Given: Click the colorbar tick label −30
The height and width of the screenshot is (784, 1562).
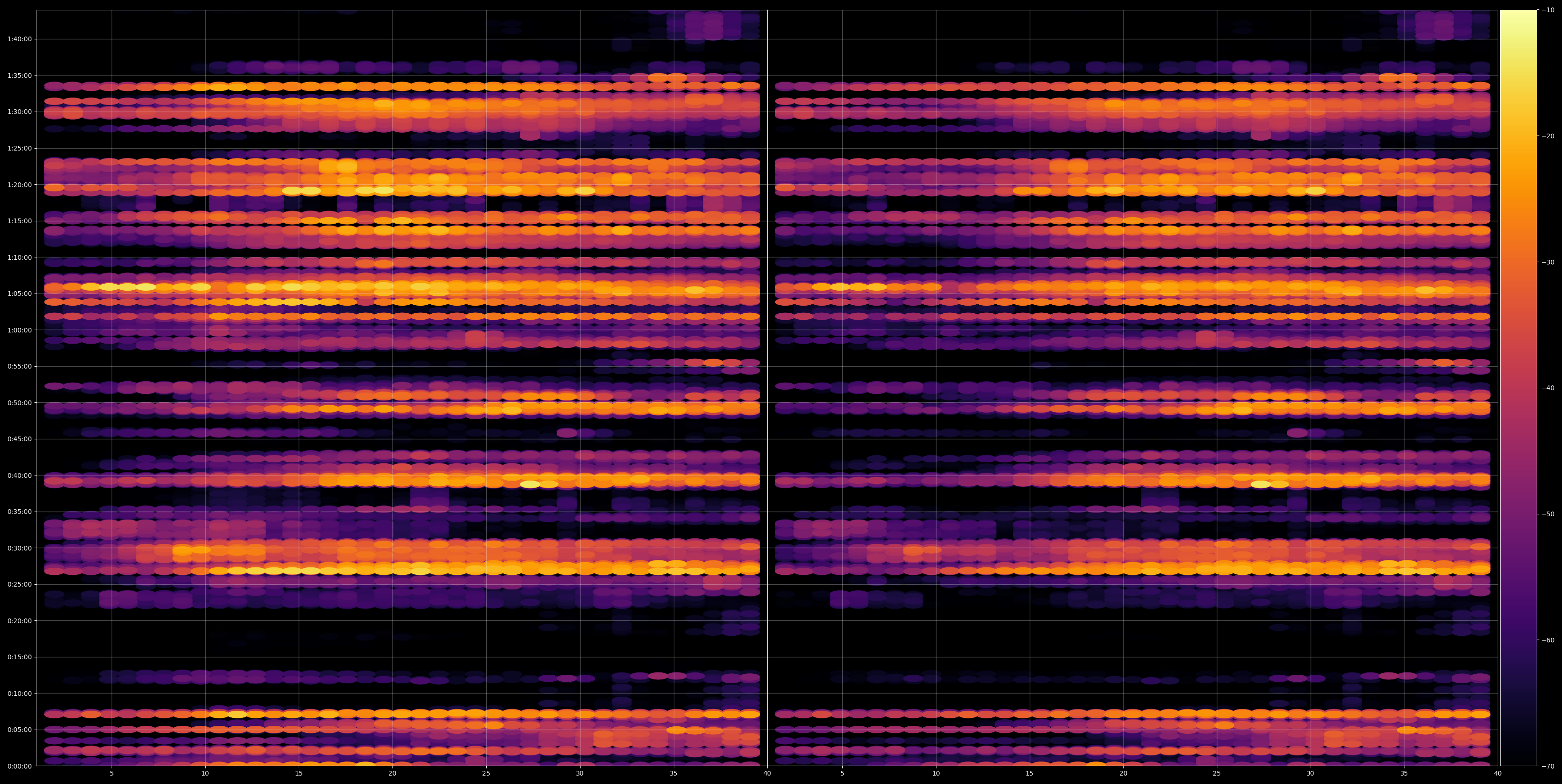Looking at the screenshot, I should [1548, 262].
